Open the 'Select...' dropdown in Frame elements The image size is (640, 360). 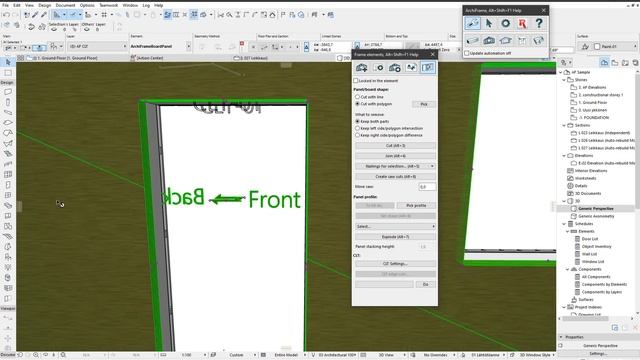[395, 226]
